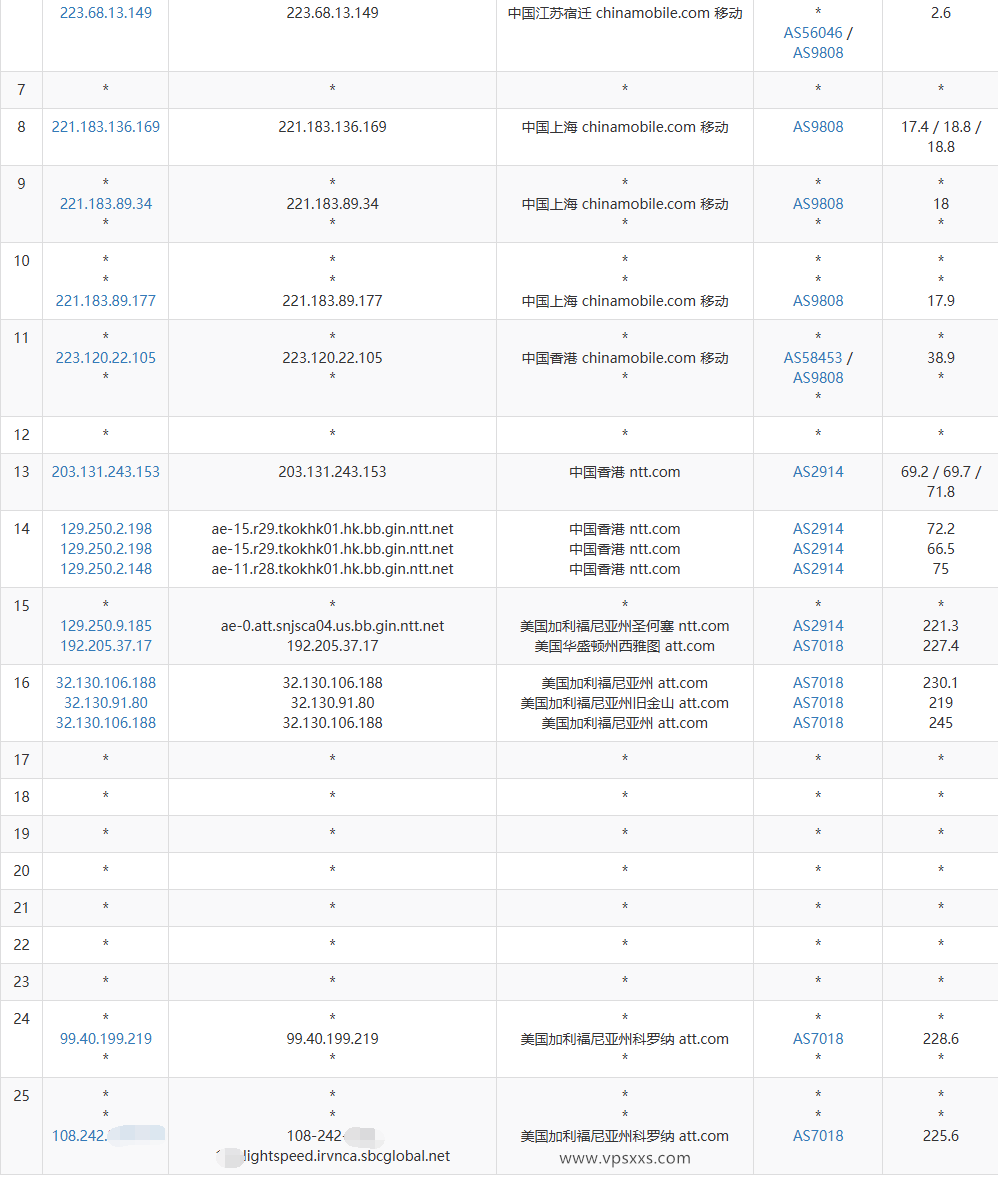998x1177 pixels.
Task: Open the AS58453 ASN link
Action: tap(812, 358)
